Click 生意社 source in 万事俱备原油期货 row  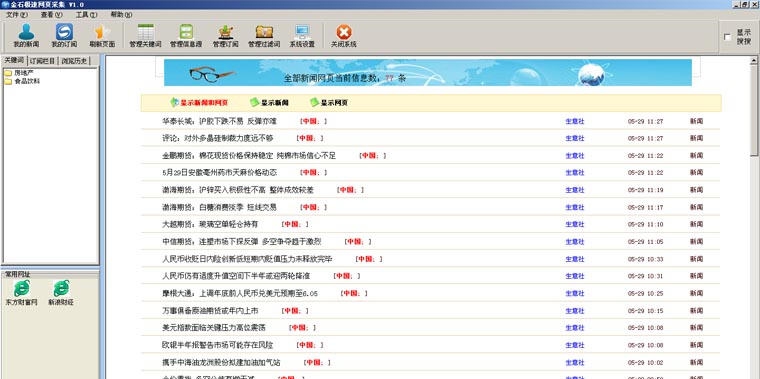(x=575, y=311)
